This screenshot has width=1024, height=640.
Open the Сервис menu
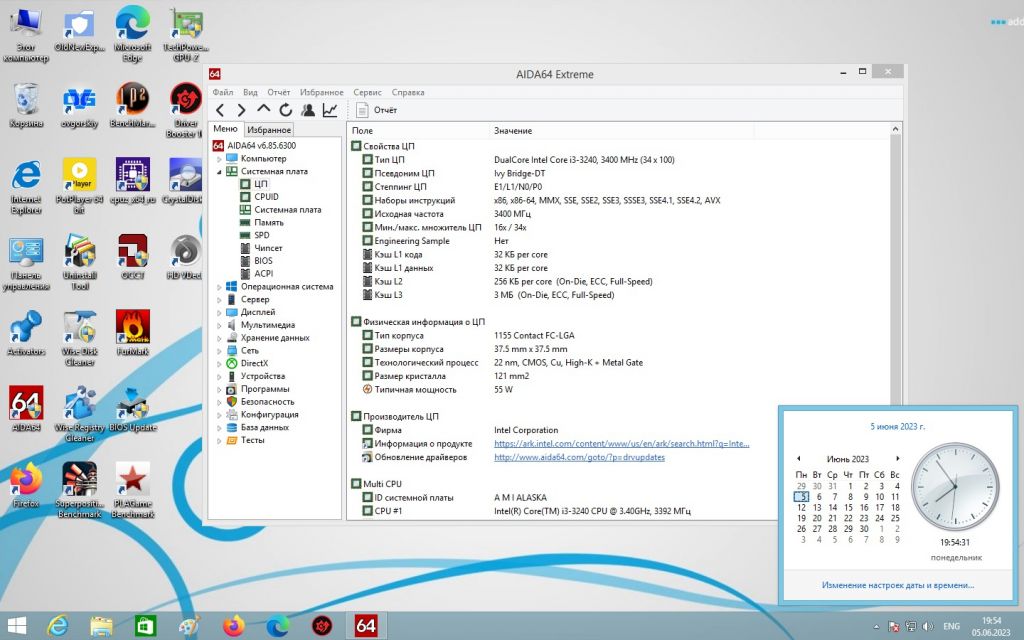[367, 92]
